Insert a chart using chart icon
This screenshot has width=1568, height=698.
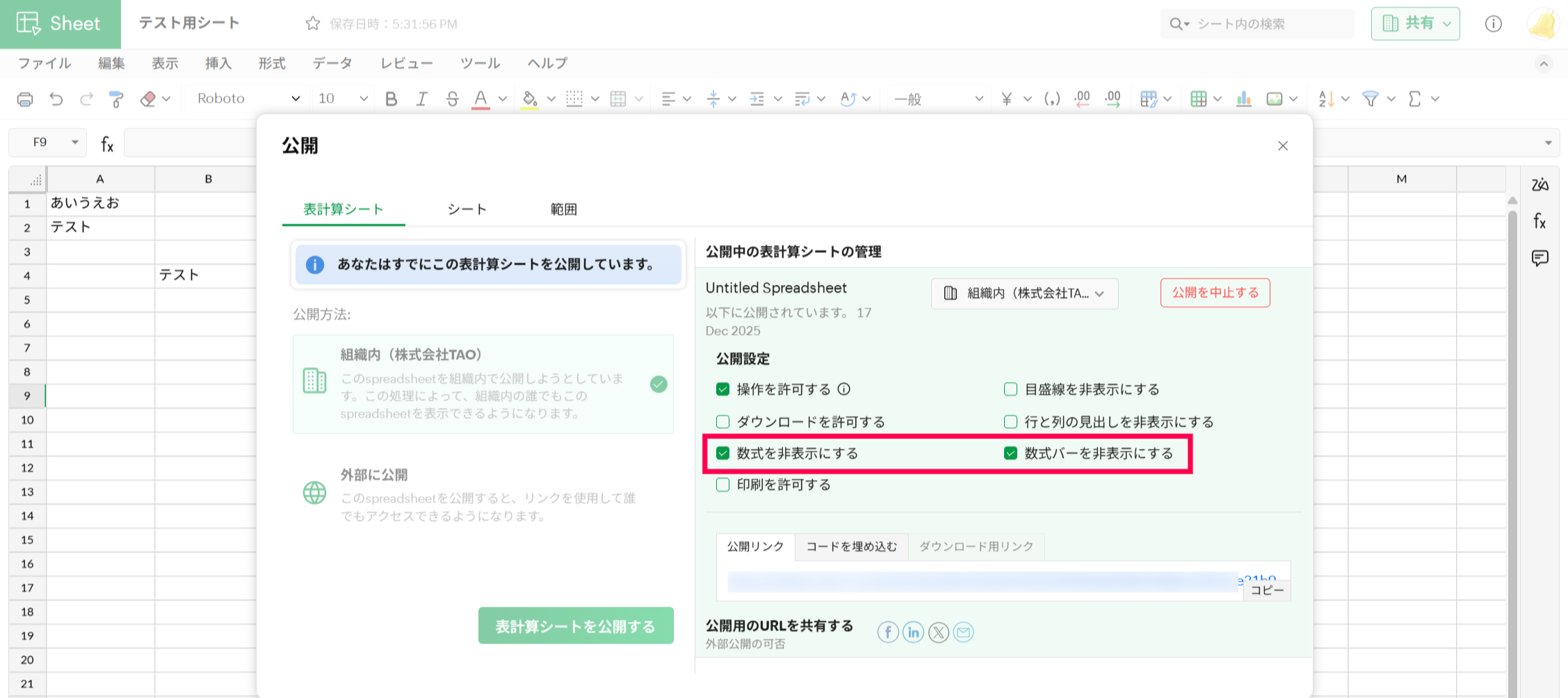1243,99
